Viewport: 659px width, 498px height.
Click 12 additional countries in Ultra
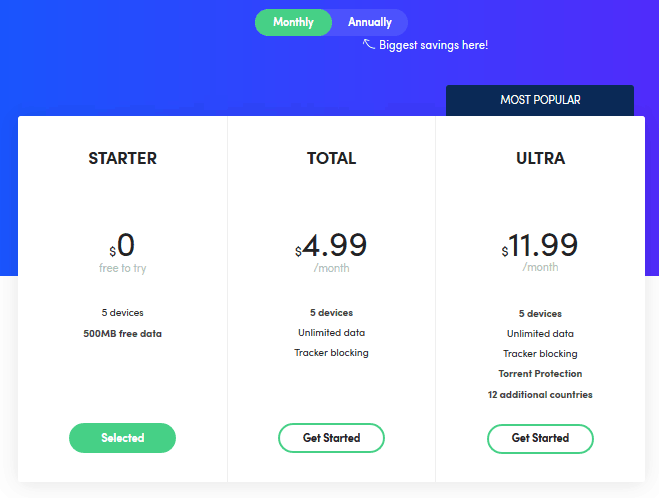[x=540, y=395]
